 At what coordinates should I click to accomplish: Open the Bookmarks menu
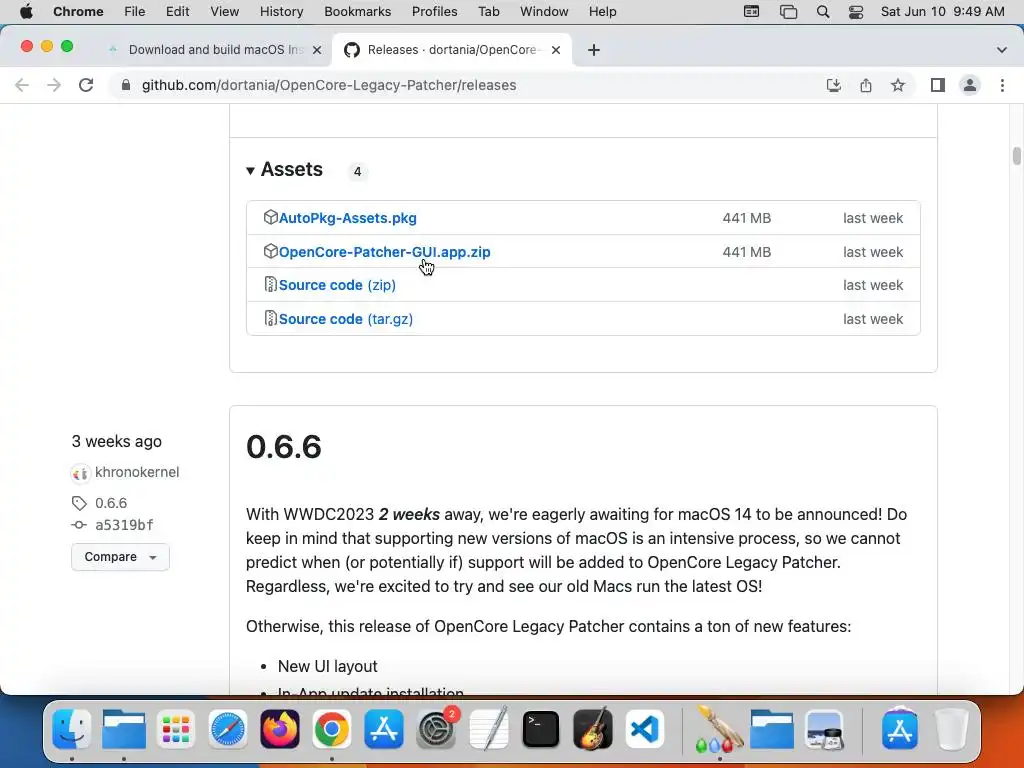pyautogui.click(x=357, y=12)
